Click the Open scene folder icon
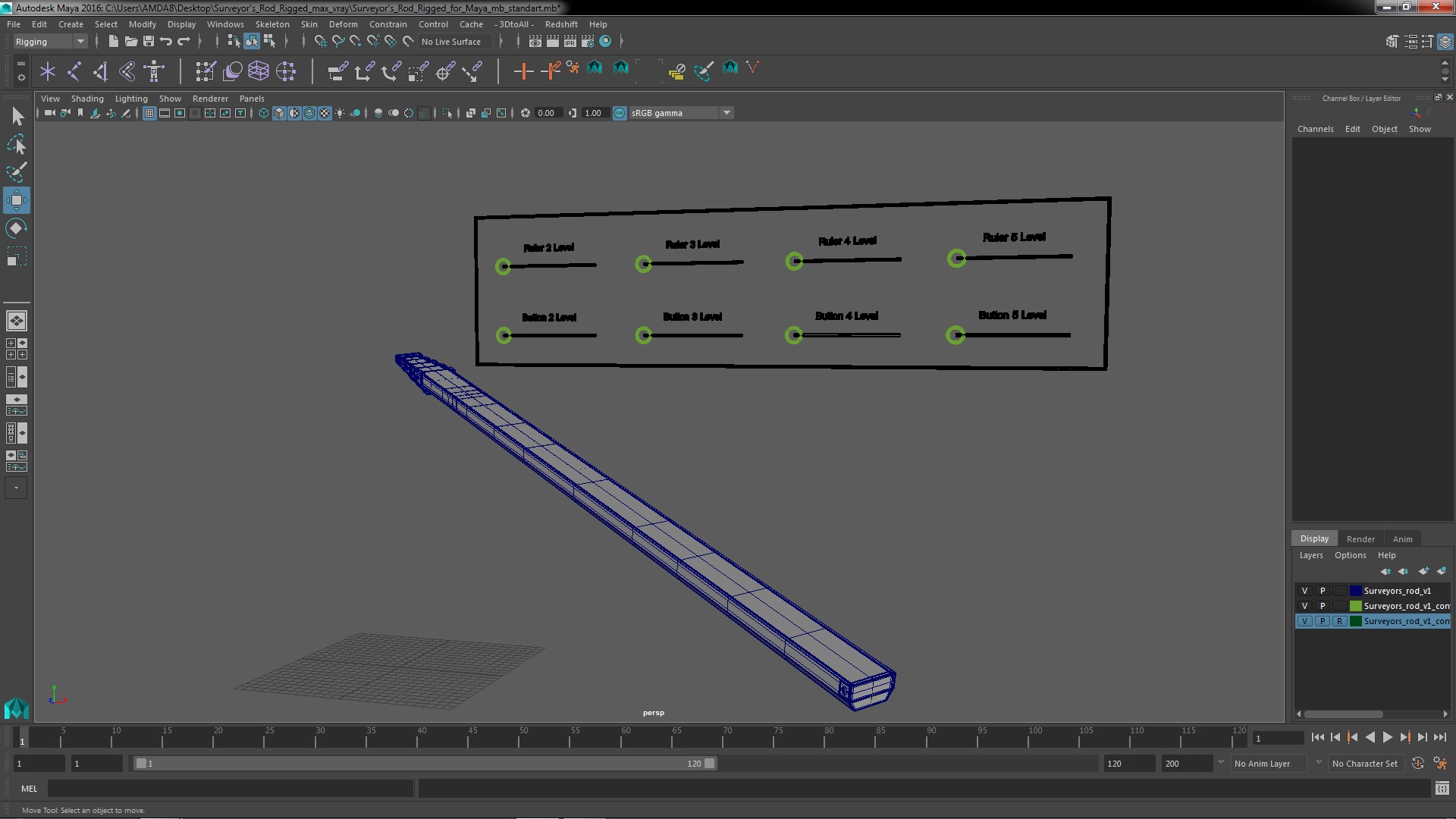 (130, 41)
